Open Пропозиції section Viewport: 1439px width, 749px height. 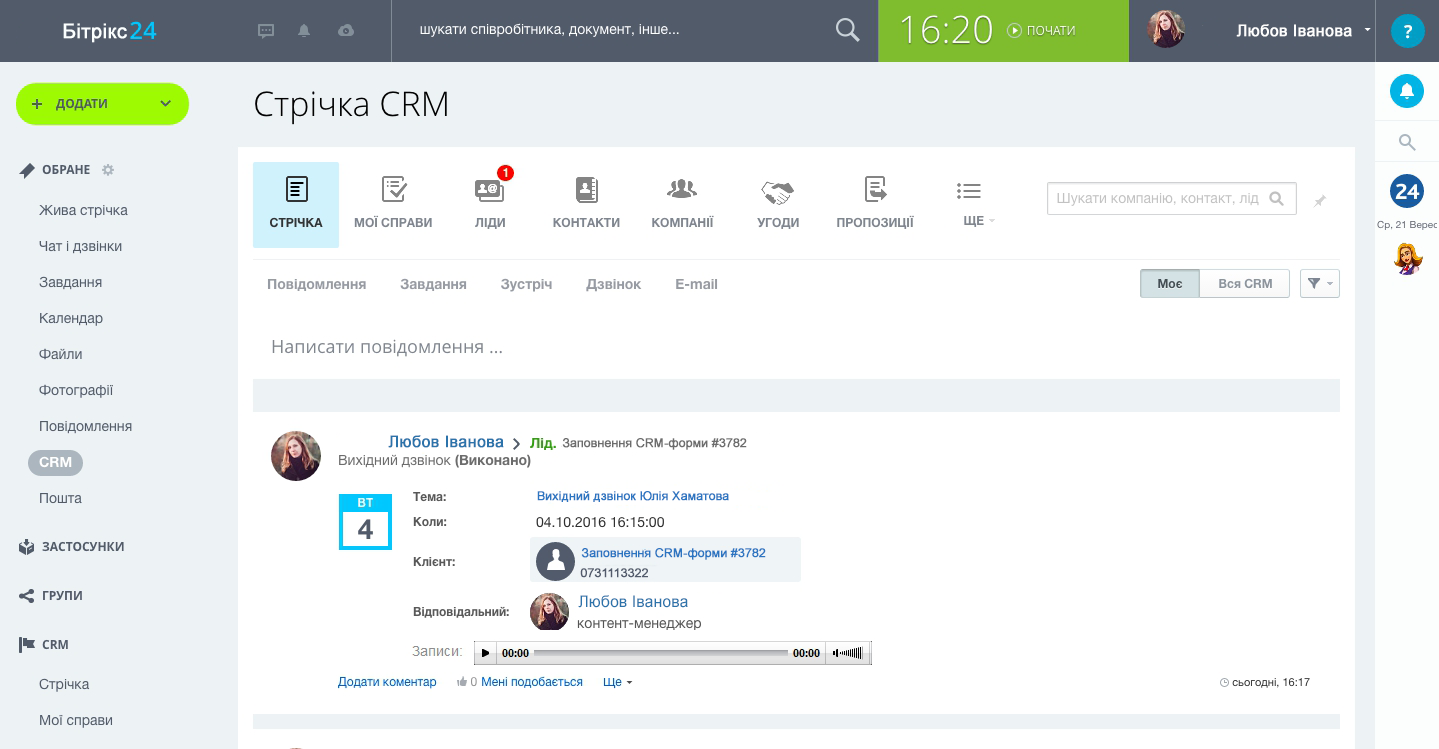click(x=875, y=203)
